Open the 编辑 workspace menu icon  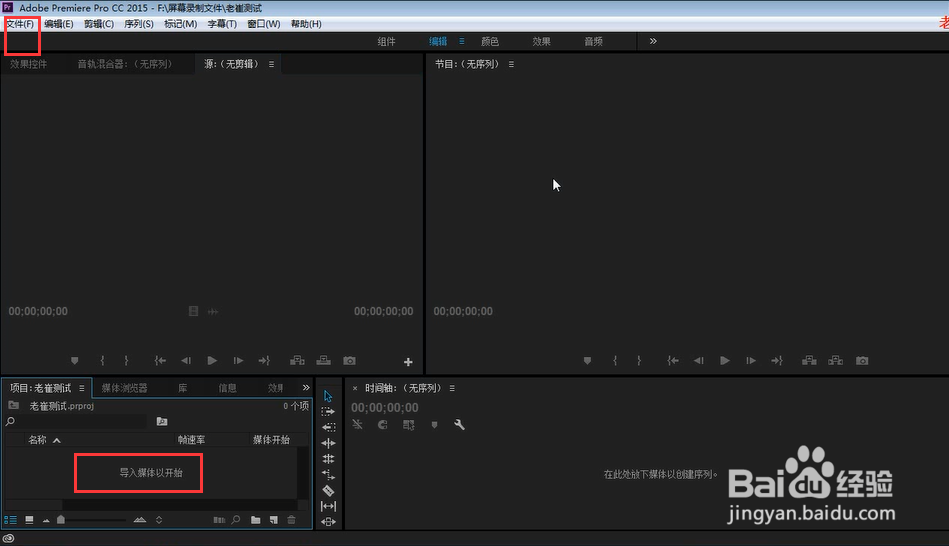(x=462, y=41)
